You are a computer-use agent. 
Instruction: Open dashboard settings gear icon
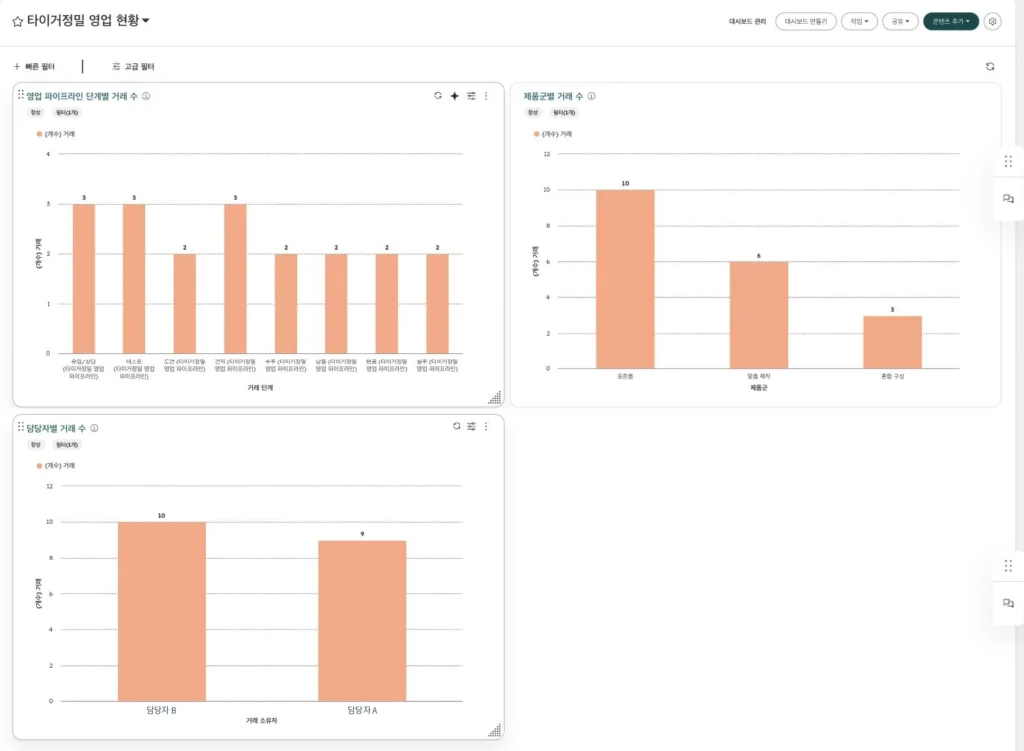point(992,22)
